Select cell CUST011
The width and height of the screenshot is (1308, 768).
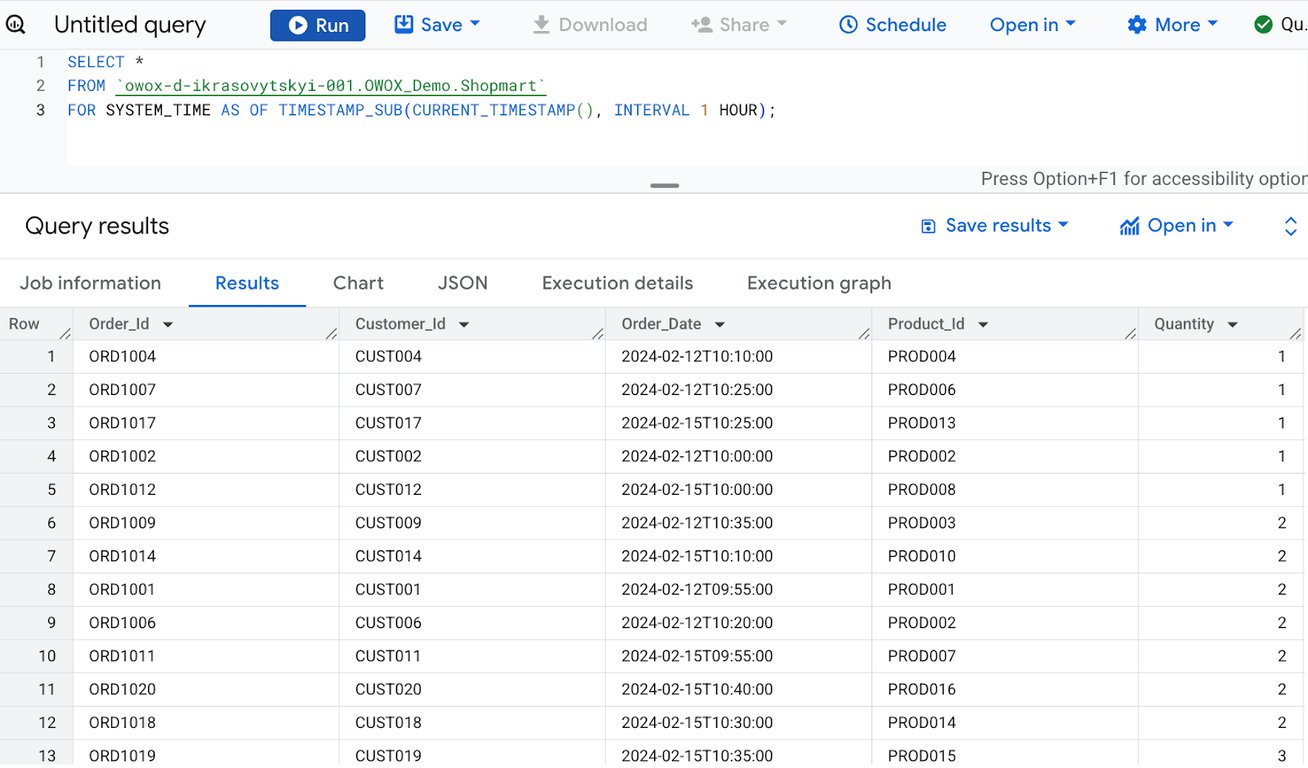(x=472, y=656)
